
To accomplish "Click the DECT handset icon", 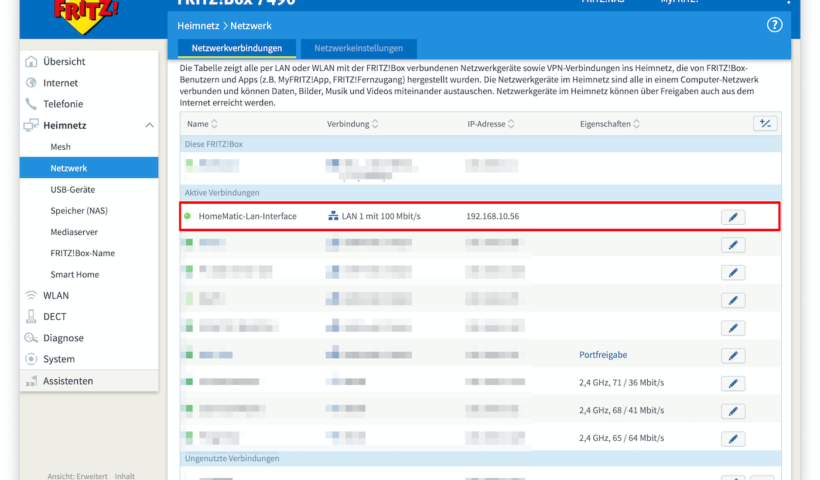I will 31,316.
